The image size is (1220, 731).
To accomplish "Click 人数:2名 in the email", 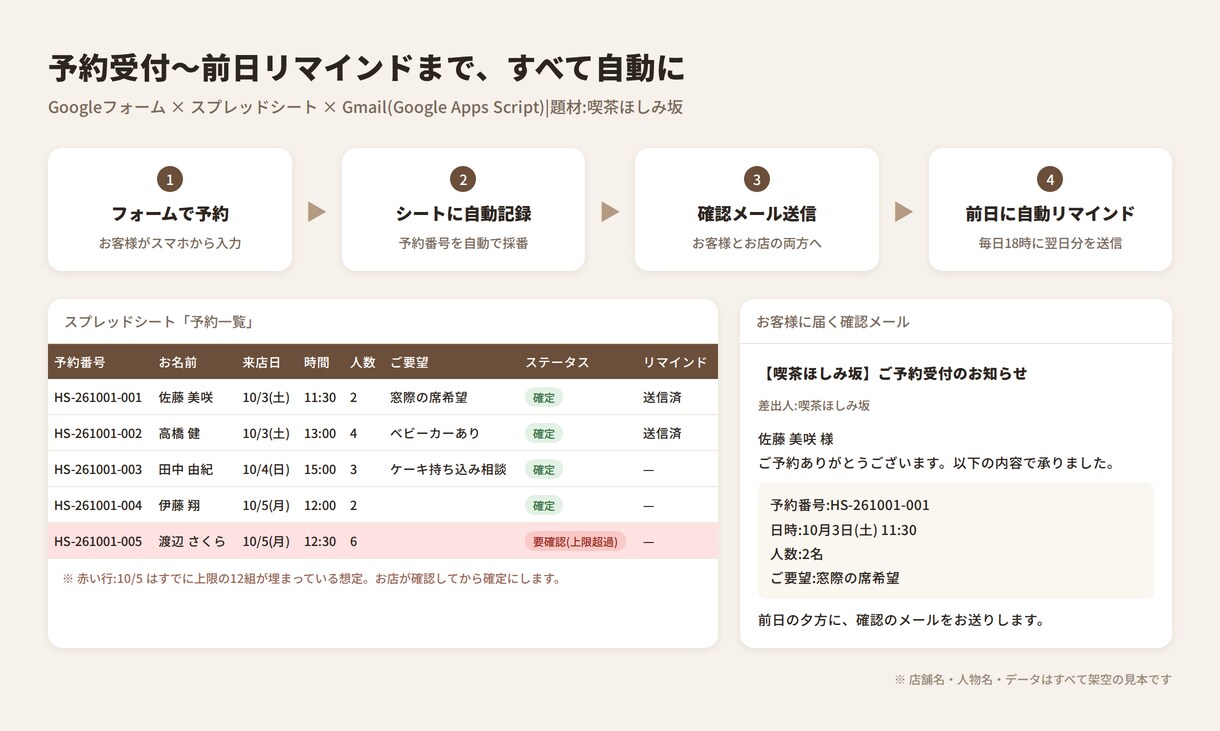I will [x=797, y=554].
